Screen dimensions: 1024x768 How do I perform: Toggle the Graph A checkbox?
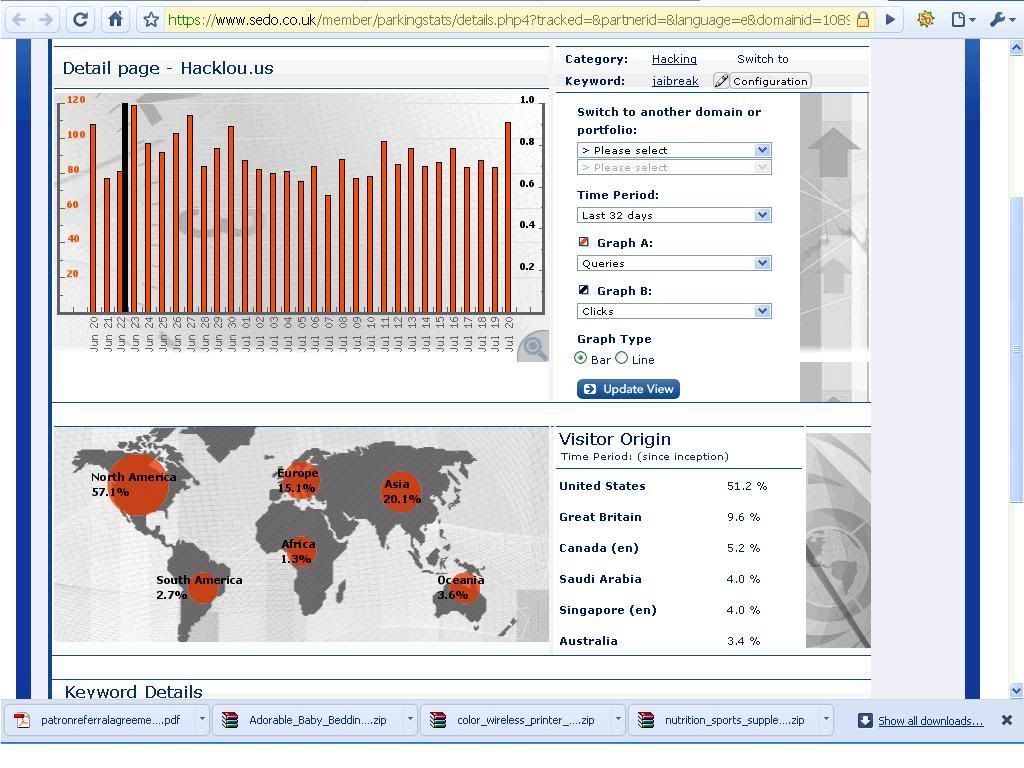[584, 242]
